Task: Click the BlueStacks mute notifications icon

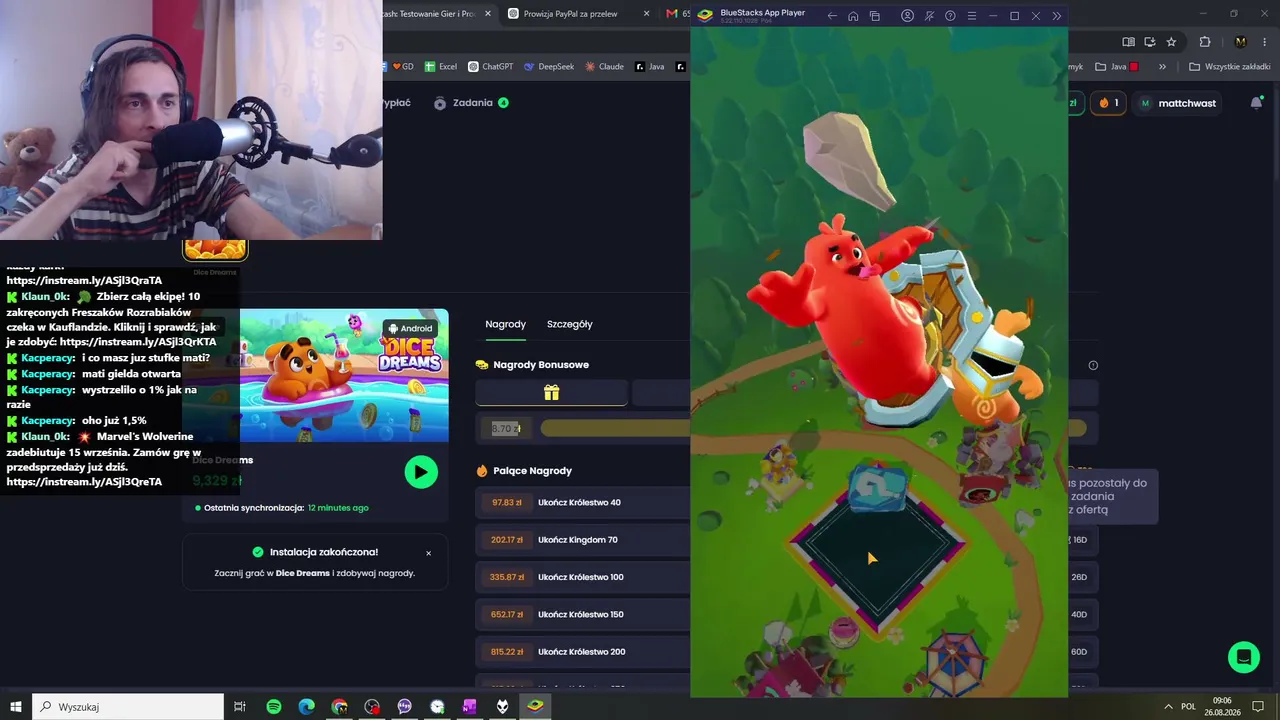Action: 929,16
